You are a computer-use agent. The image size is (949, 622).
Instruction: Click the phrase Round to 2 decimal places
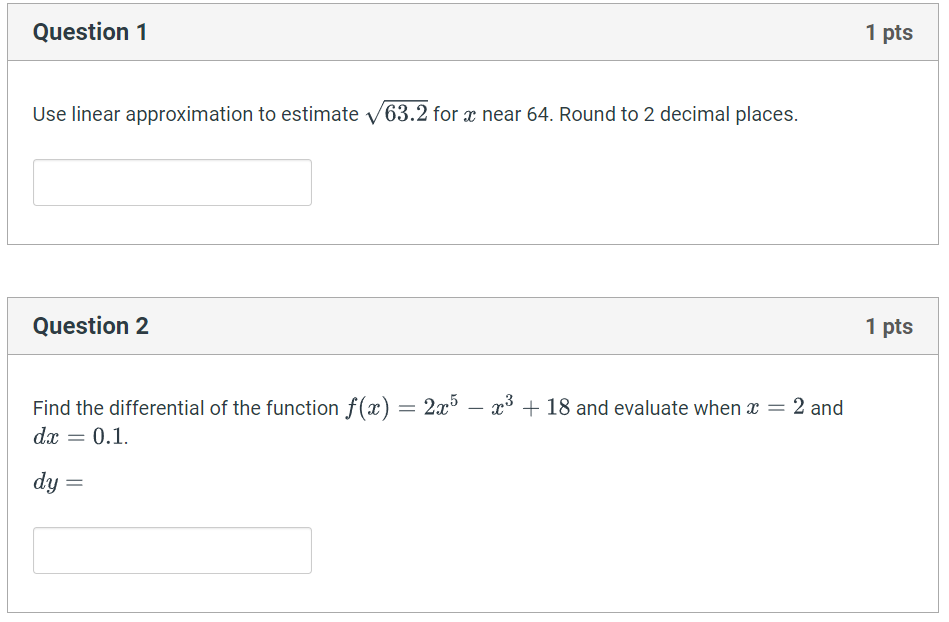pyautogui.click(x=680, y=114)
